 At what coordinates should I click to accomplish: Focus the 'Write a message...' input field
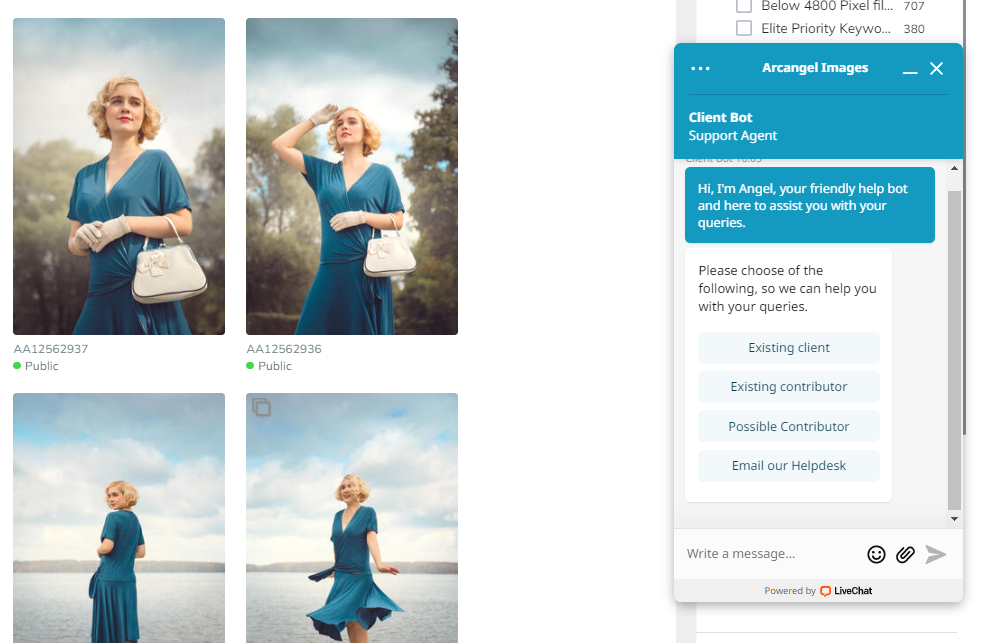[772, 554]
